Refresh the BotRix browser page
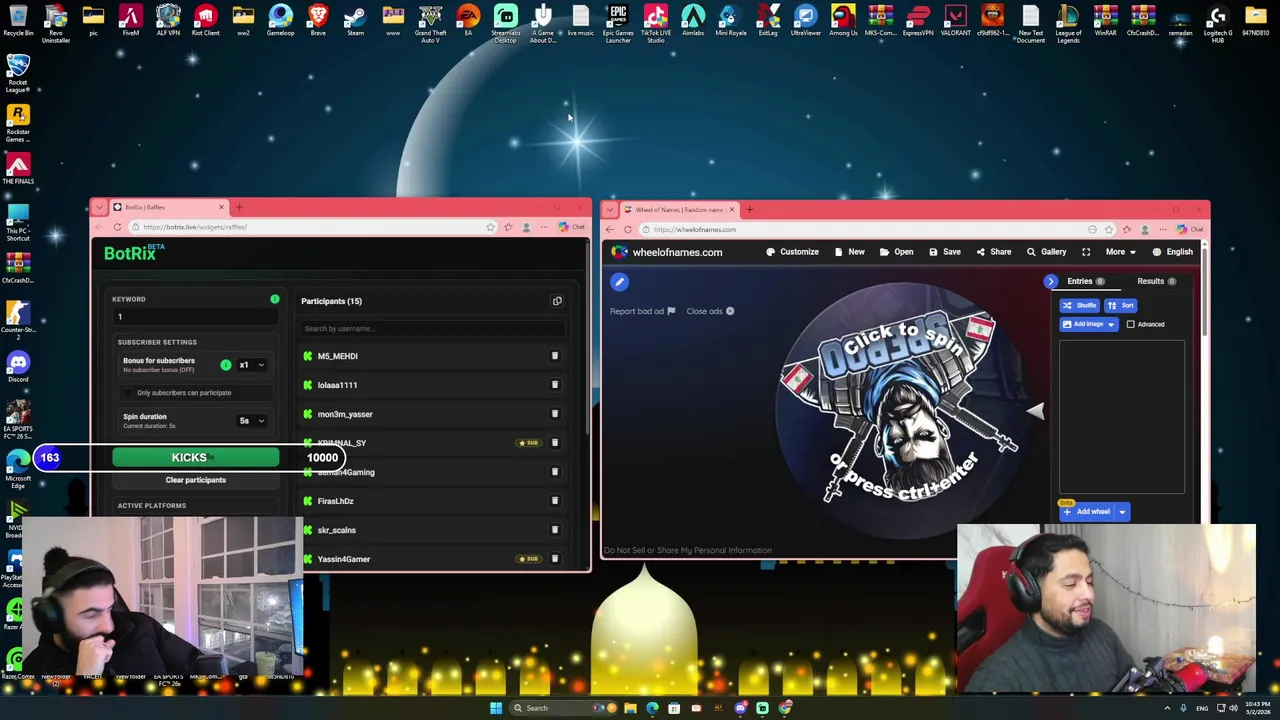The height and width of the screenshot is (720, 1280). pos(117,227)
